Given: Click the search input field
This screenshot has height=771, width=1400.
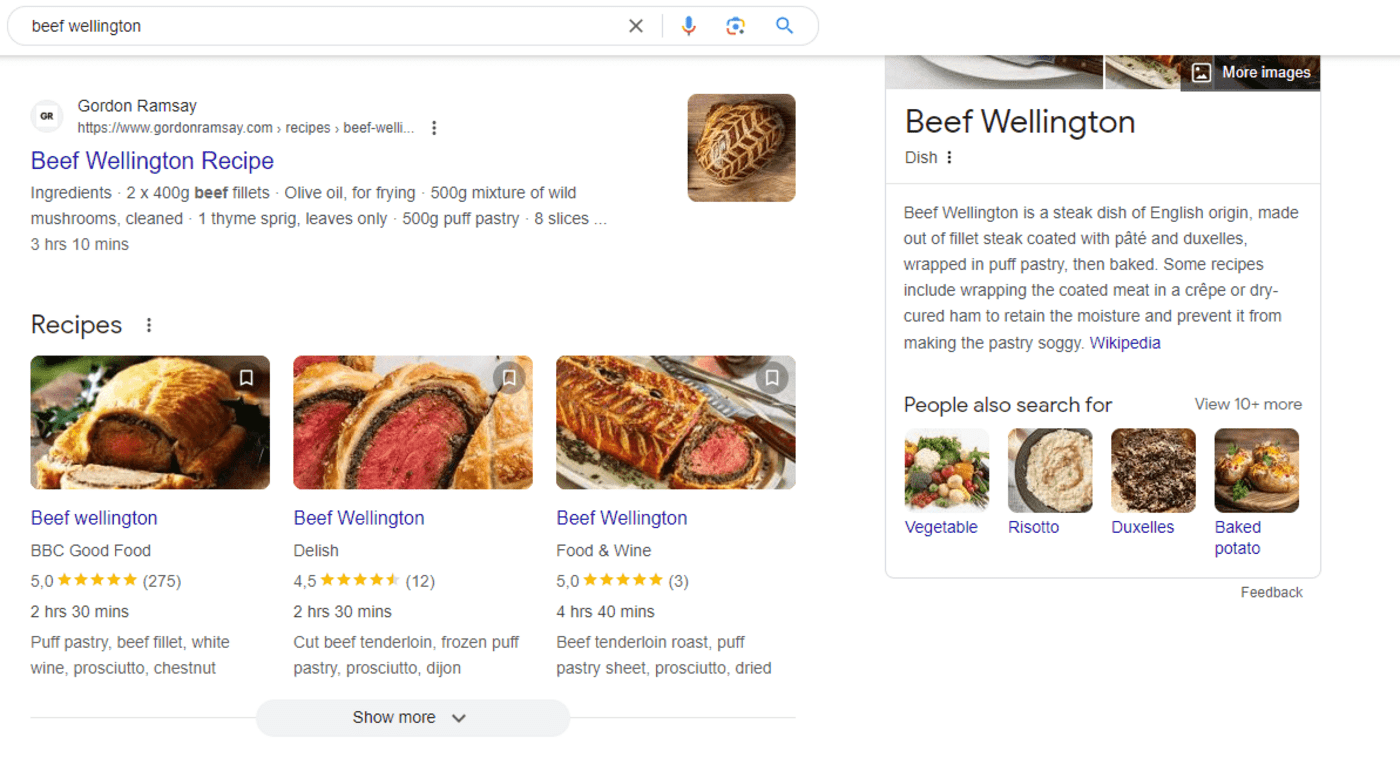Looking at the screenshot, I should (320, 26).
